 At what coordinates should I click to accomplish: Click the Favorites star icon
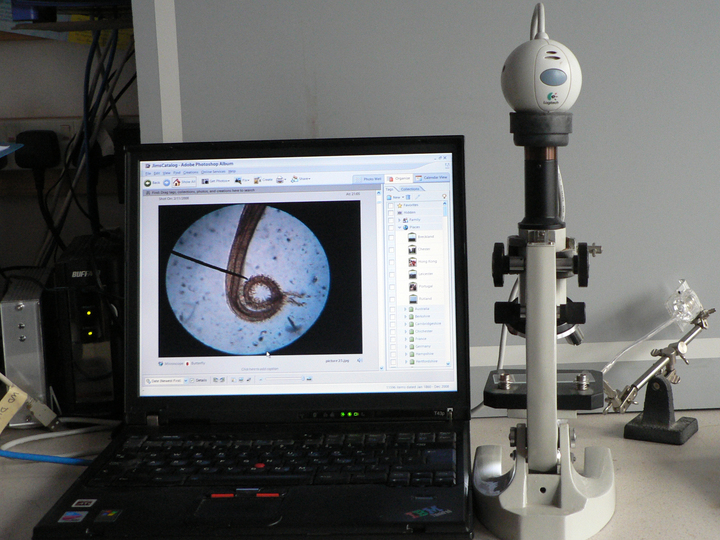point(399,205)
